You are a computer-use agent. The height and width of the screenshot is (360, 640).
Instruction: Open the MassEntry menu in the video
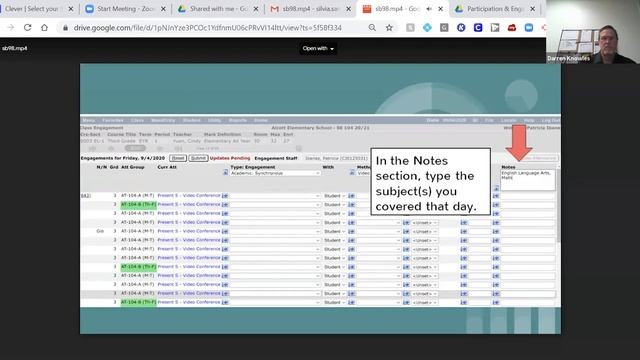[x=163, y=120]
